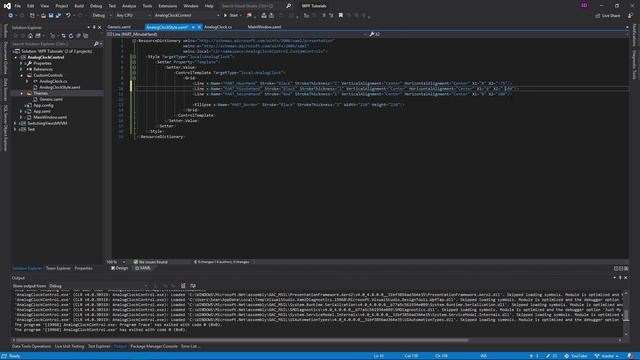Select App.config in Solution Explorer
The width and height of the screenshot is (640, 360).
(x=43, y=105)
